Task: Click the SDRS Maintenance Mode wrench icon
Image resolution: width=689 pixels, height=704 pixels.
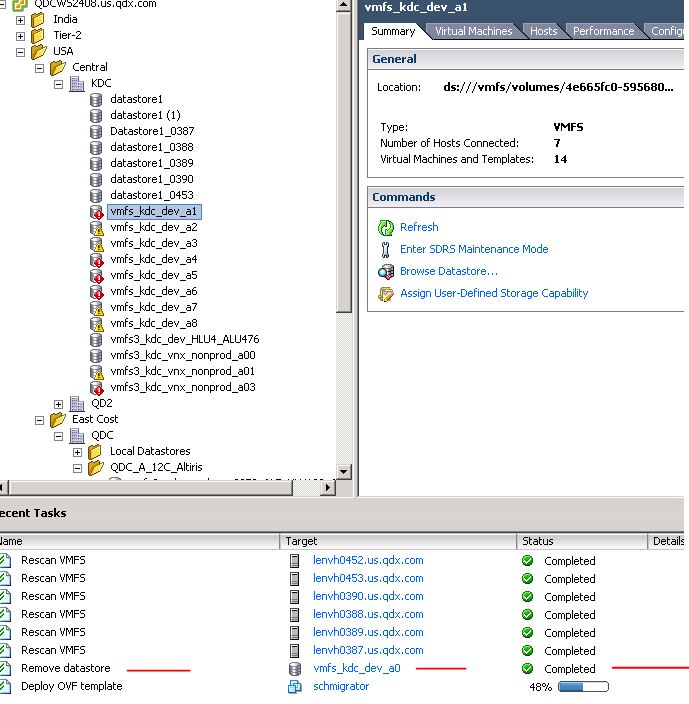Action: point(386,250)
